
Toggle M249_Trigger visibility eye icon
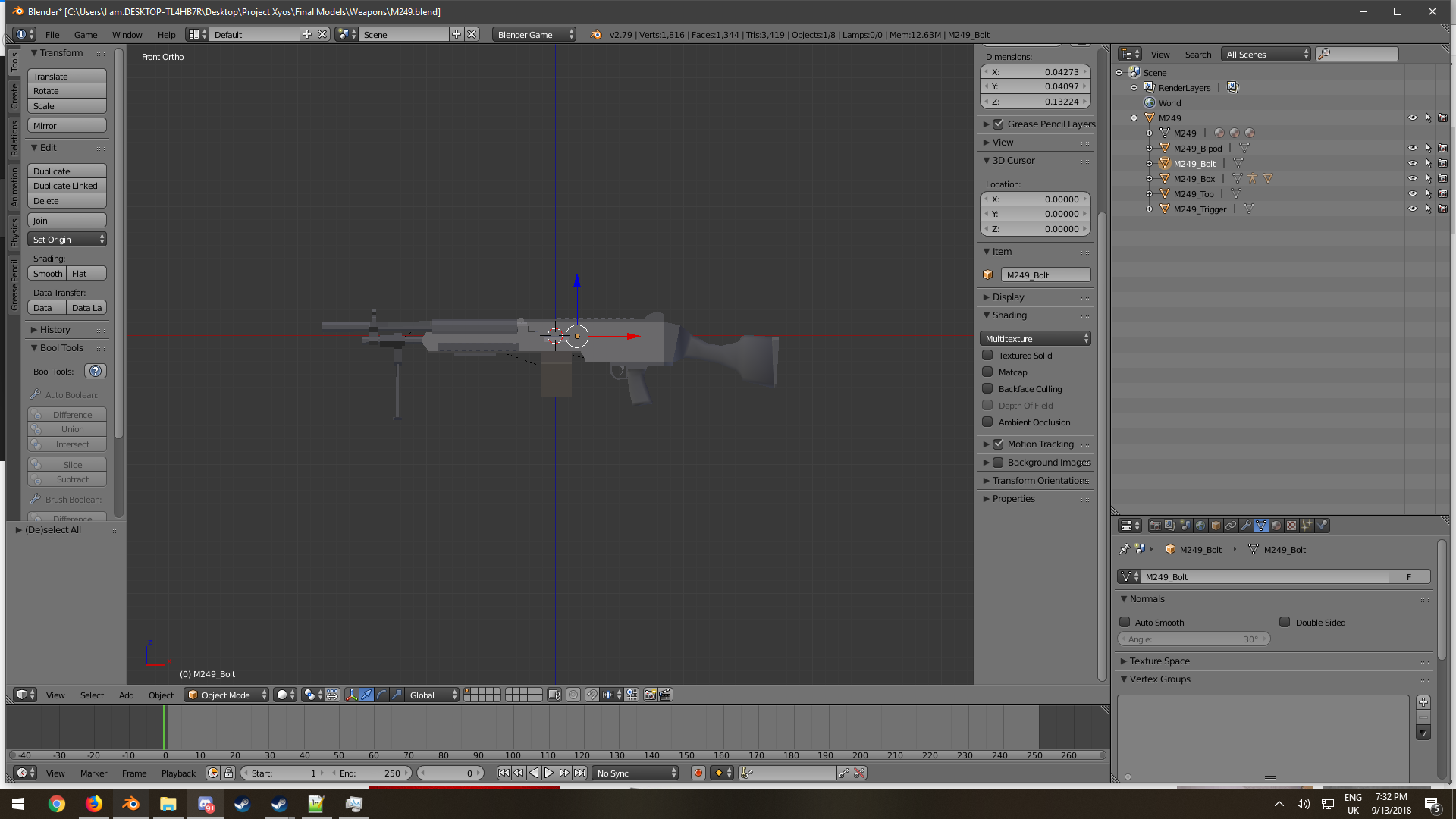[1412, 209]
